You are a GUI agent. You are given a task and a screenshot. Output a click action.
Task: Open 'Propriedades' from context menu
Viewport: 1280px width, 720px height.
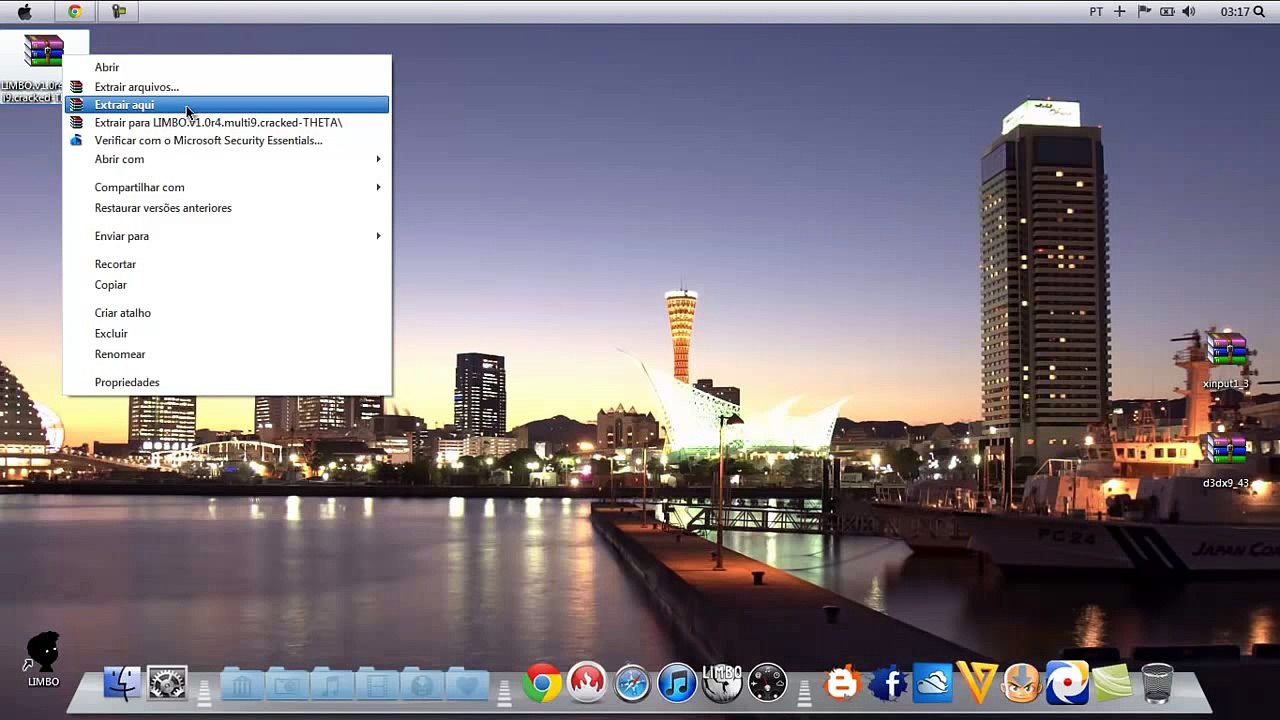coord(127,382)
